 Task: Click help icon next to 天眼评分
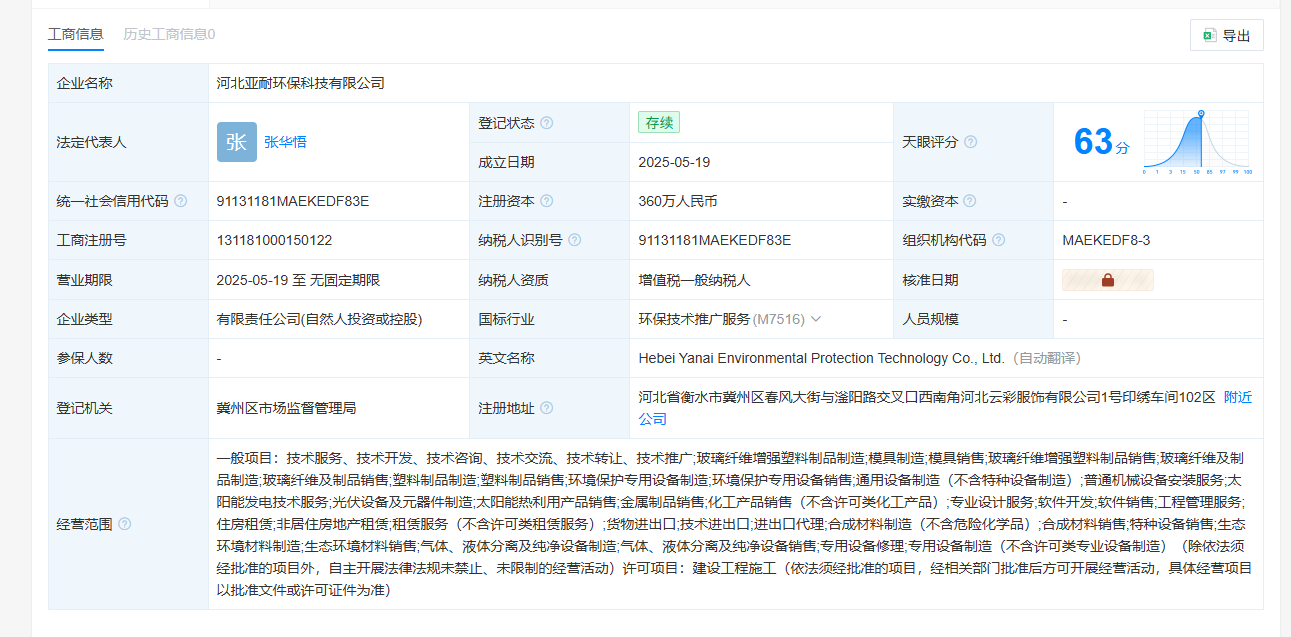pos(970,142)
